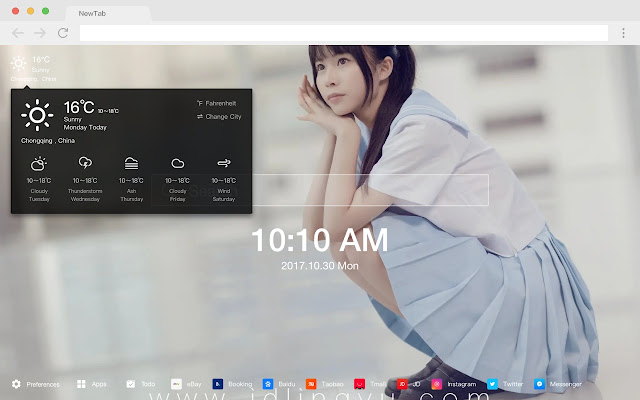
Task: Select the NewTab browser tab
Action: coord(109,13)
